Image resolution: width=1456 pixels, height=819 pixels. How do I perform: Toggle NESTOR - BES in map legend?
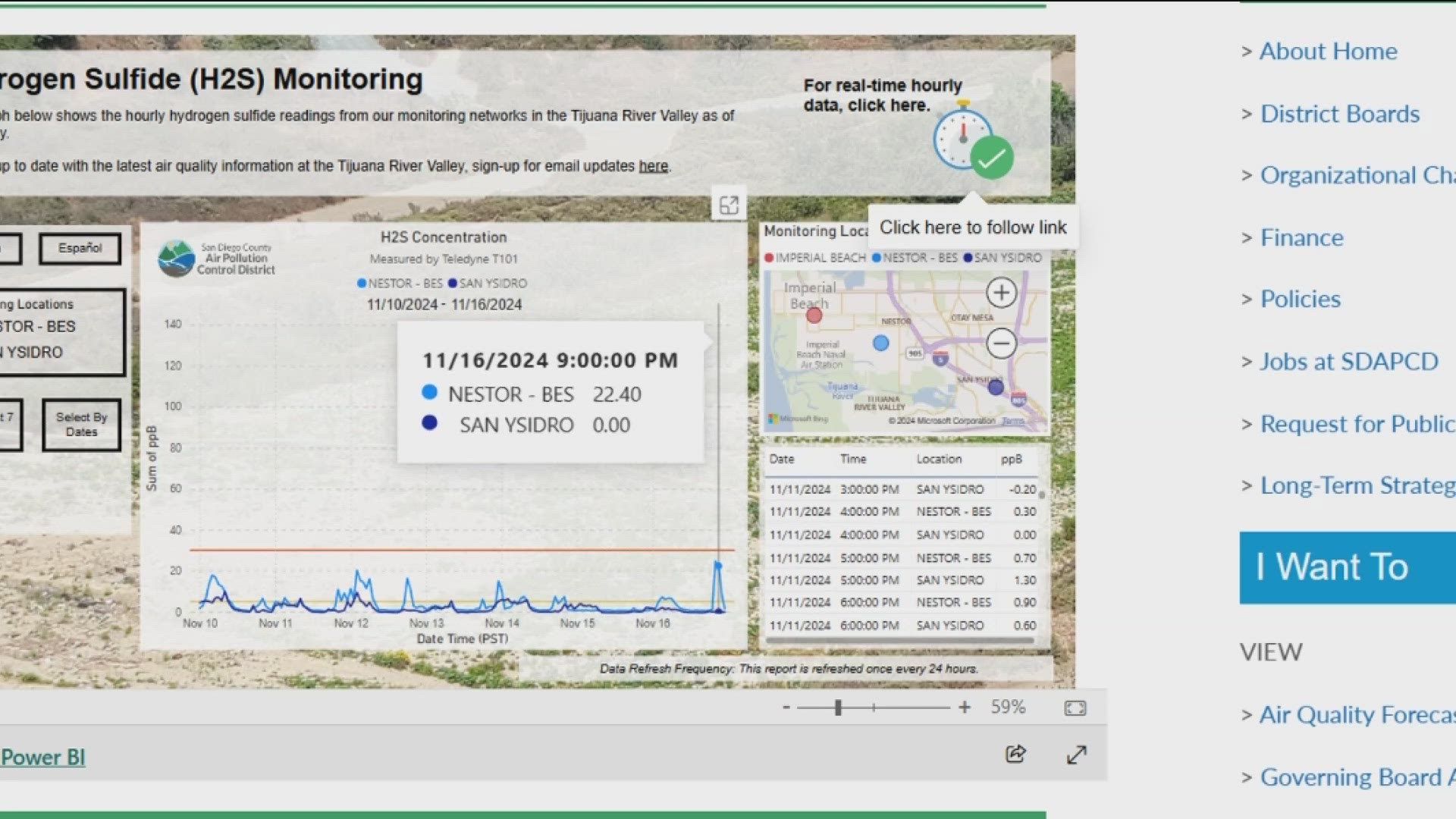(915, 258)
